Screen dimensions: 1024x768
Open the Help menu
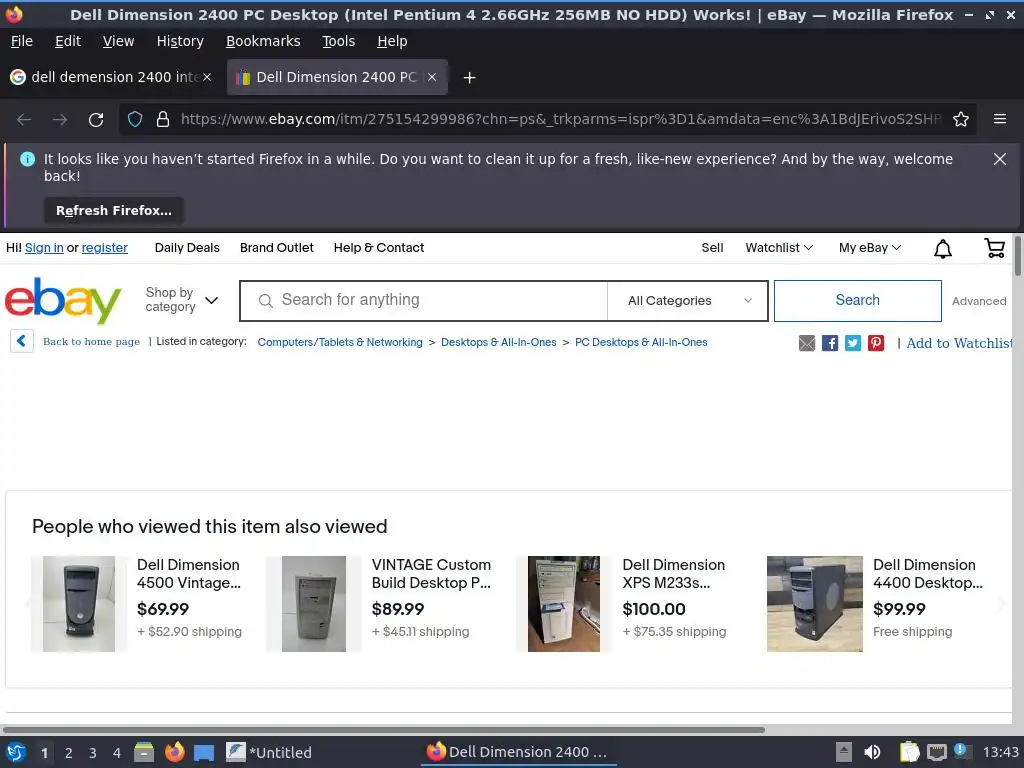[x=392, y=41]
